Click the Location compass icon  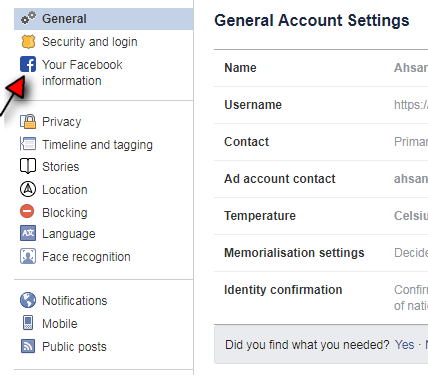28,189
